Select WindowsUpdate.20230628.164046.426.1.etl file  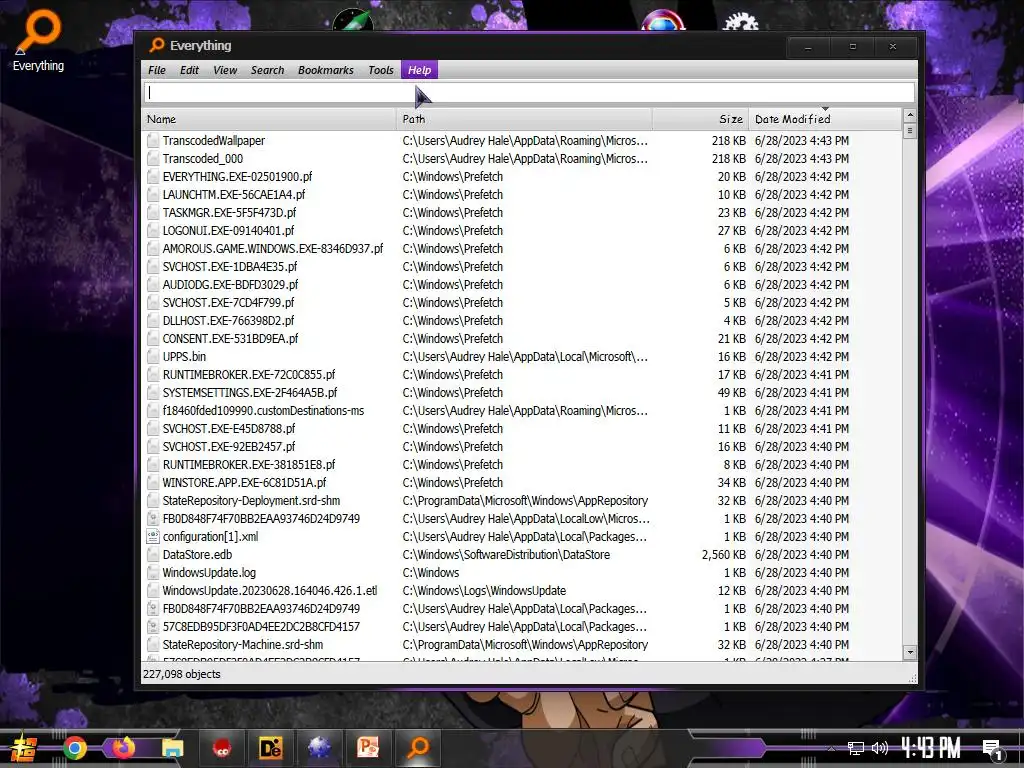[x=270, y=591]
